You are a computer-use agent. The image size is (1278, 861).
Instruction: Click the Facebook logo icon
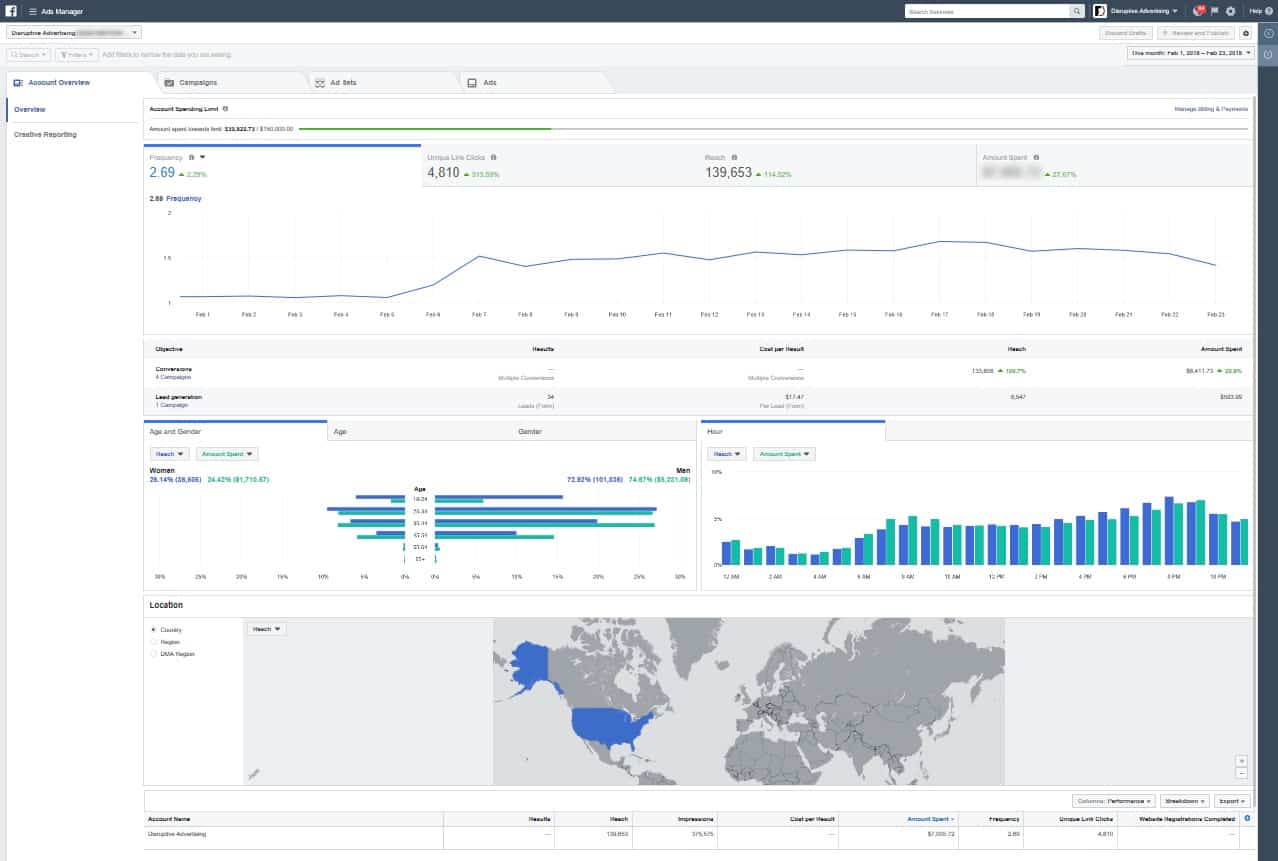pos(12,11)
